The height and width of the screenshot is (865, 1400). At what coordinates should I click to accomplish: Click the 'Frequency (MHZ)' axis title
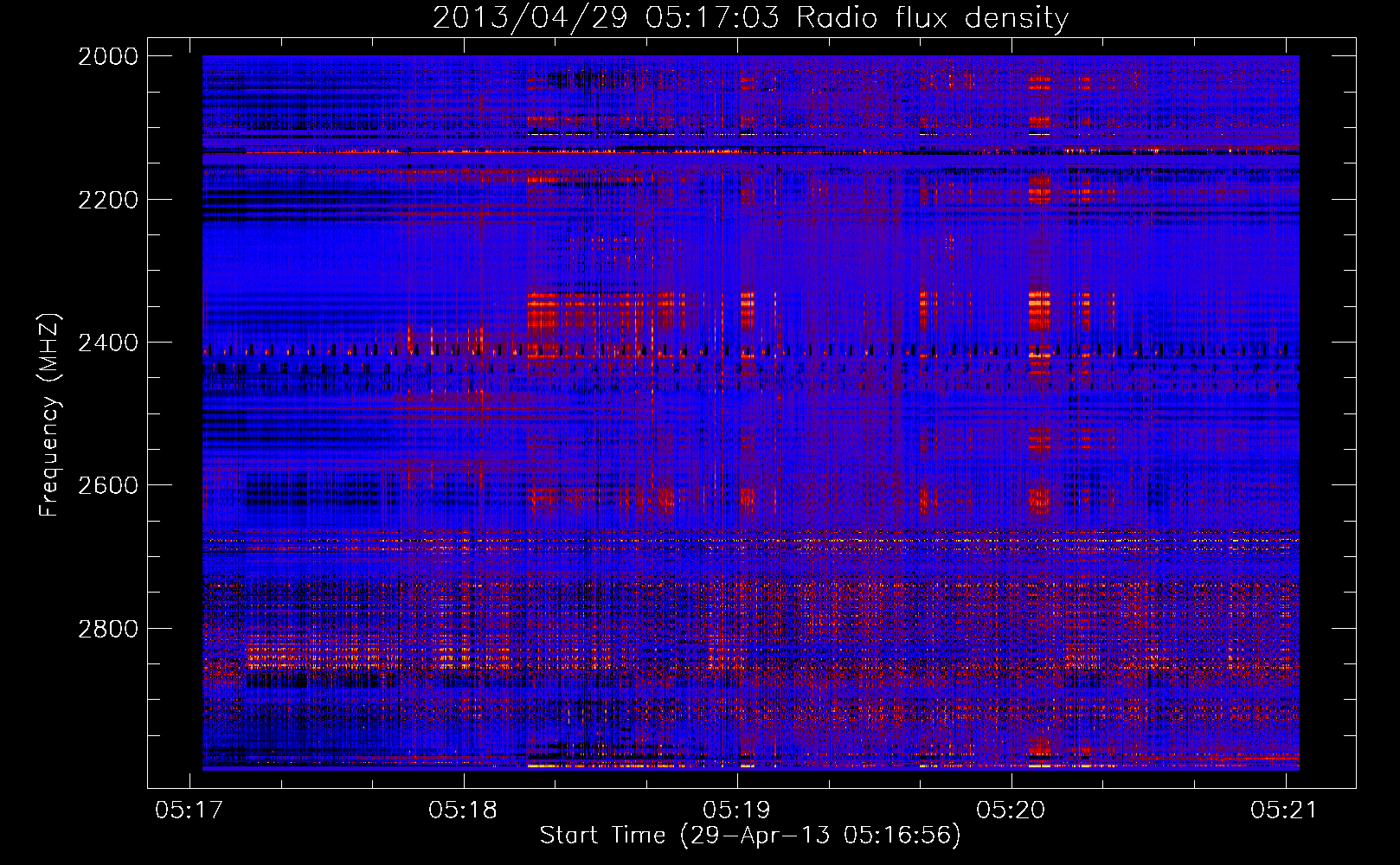click(50, 414)
